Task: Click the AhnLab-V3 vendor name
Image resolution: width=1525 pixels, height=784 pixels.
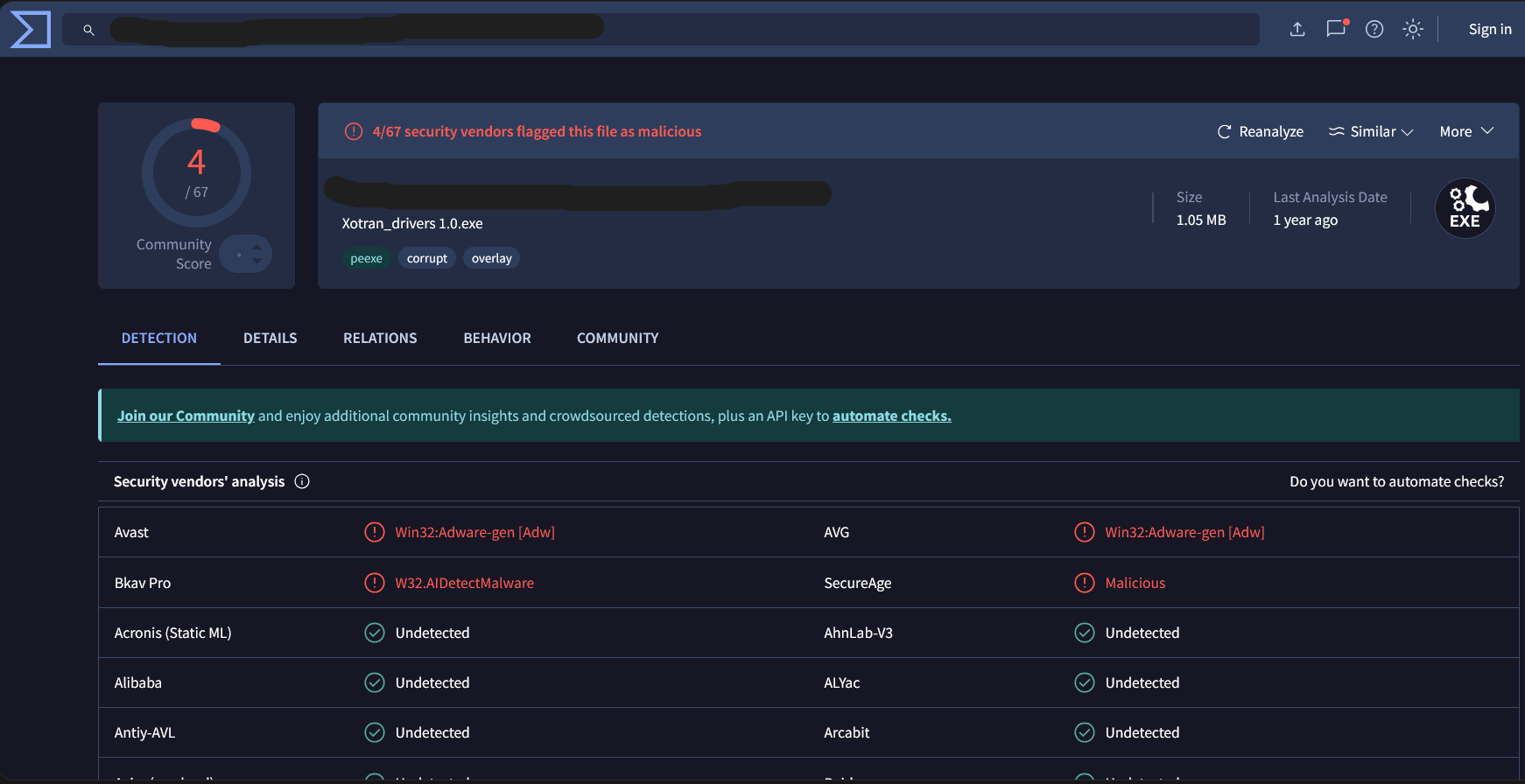Action: (859, 633)
